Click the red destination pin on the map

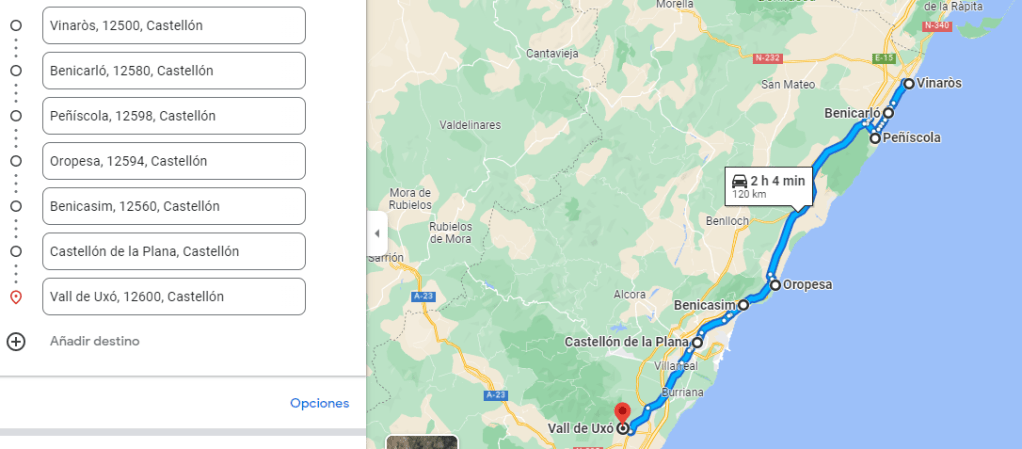622,415
